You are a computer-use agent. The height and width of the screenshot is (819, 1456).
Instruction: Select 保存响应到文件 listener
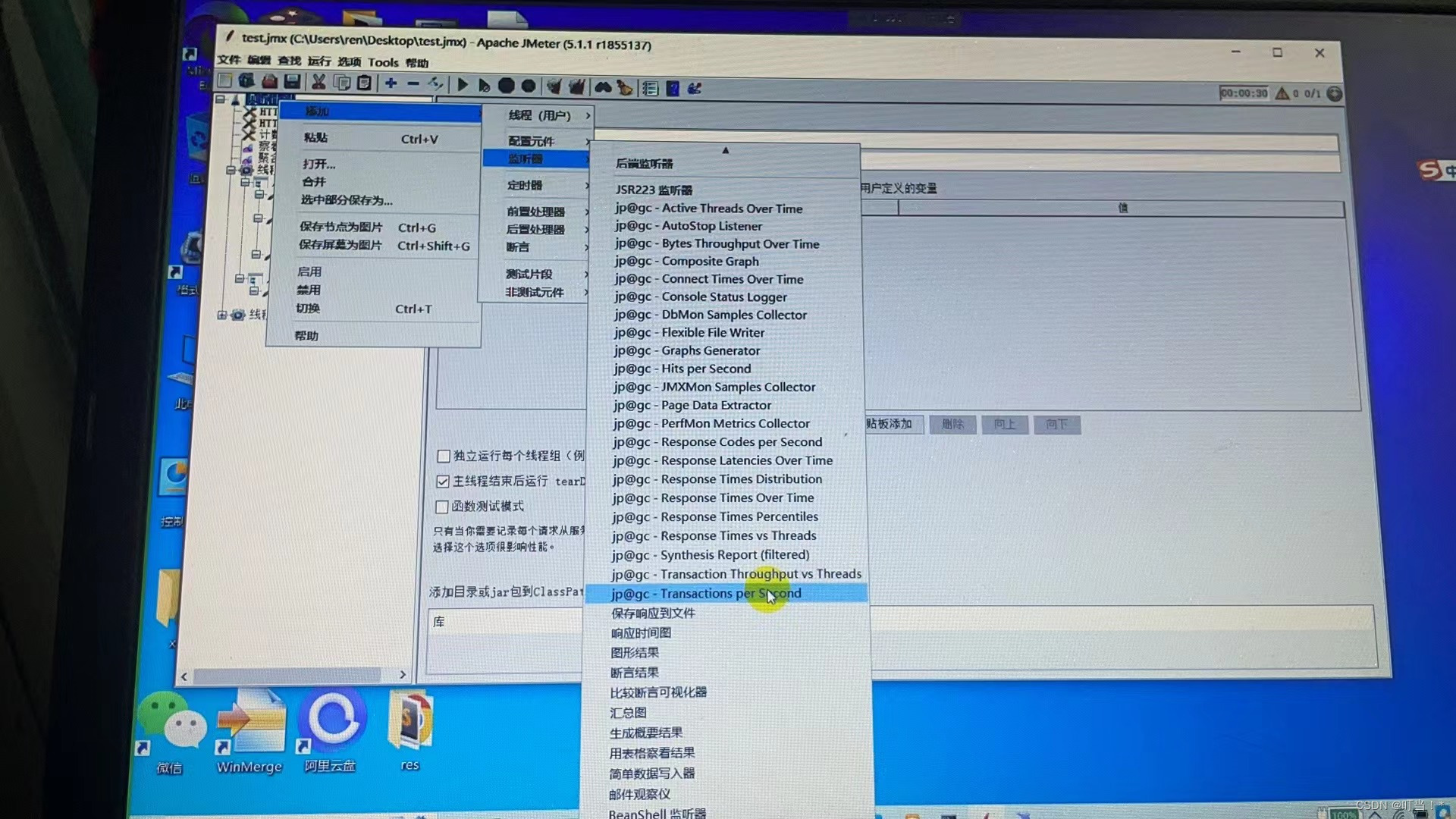pyautogui.click(x=725, y=613)
